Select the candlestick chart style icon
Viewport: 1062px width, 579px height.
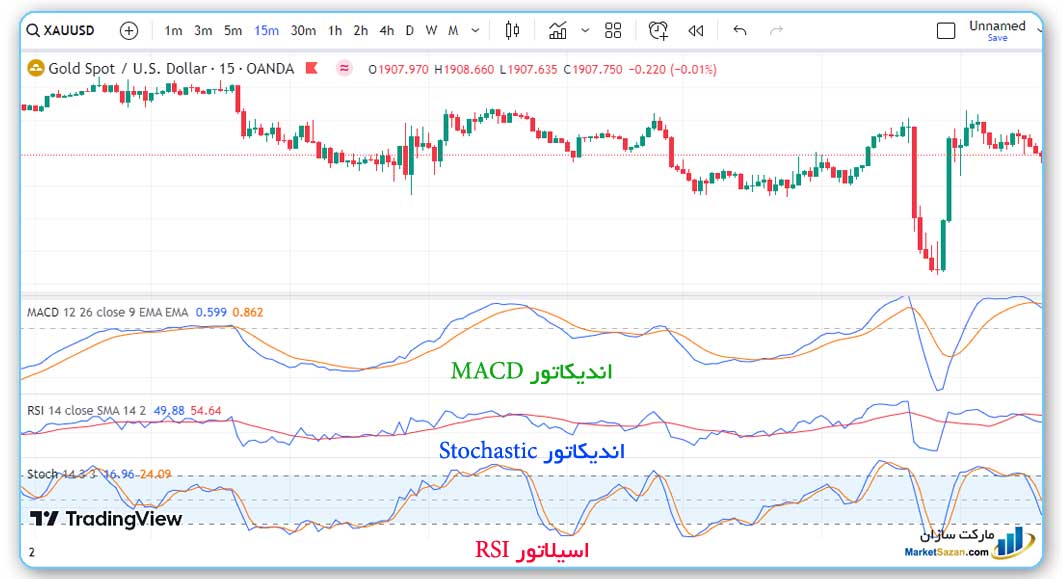pos(513,30)
